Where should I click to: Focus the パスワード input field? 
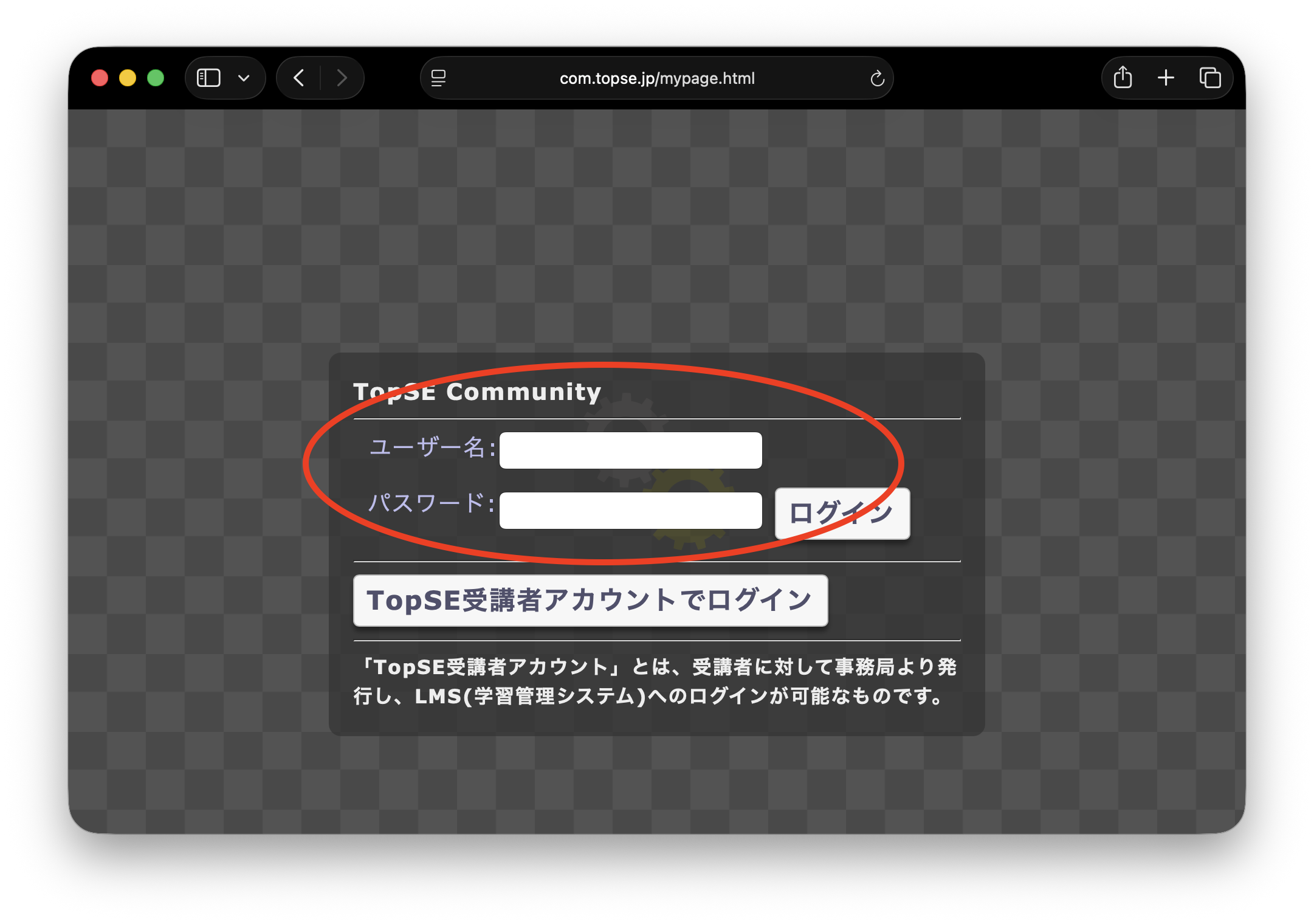click(630, 511)
